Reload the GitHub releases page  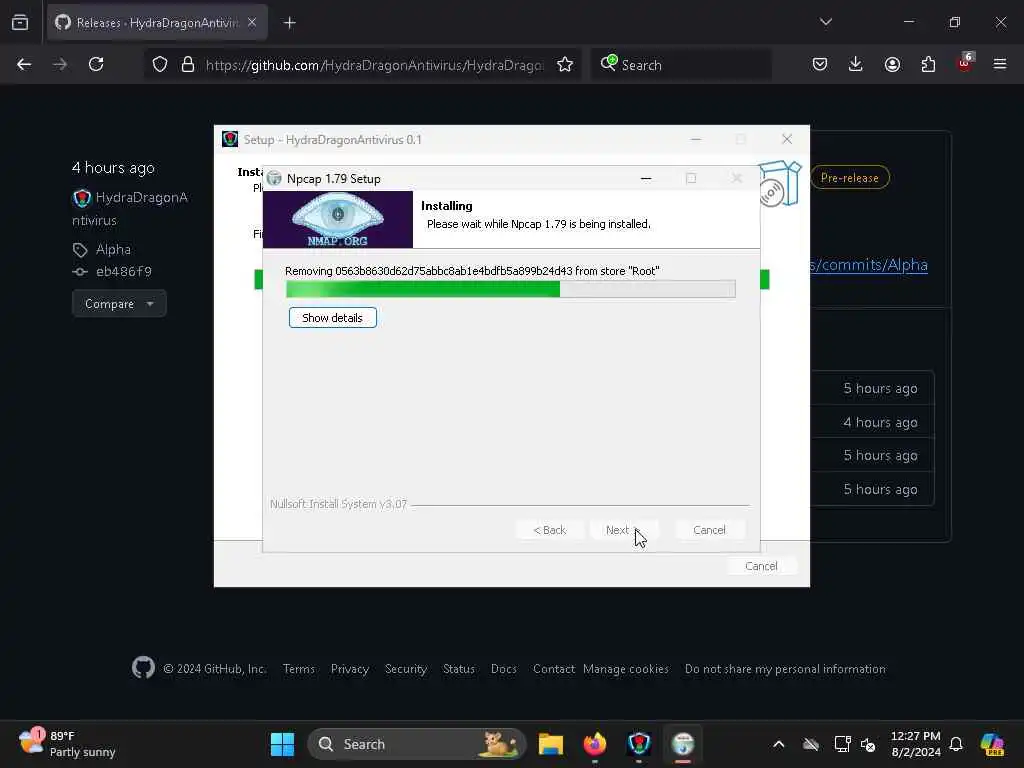(96, 64)
